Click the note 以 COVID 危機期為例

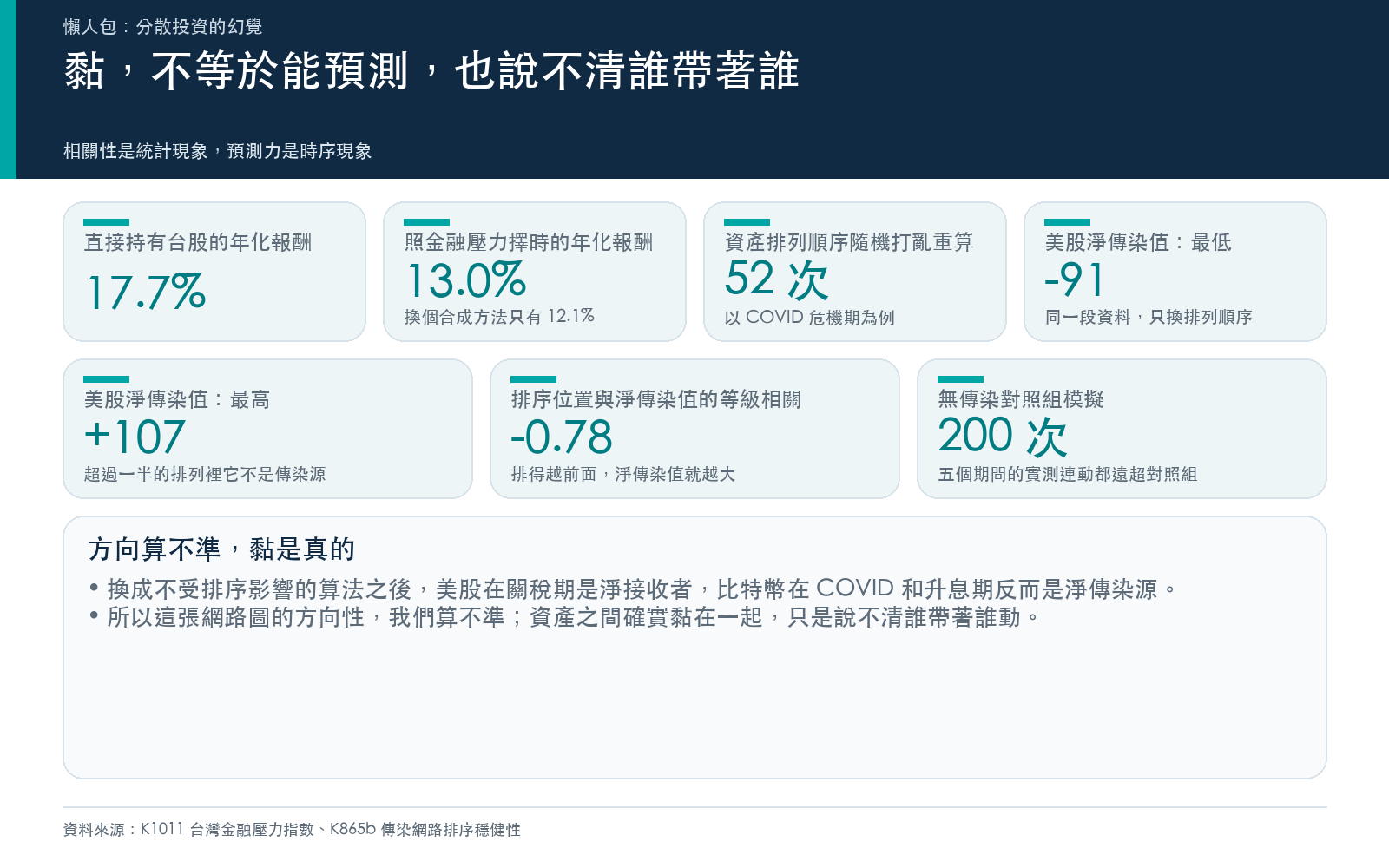pos(809,318)
